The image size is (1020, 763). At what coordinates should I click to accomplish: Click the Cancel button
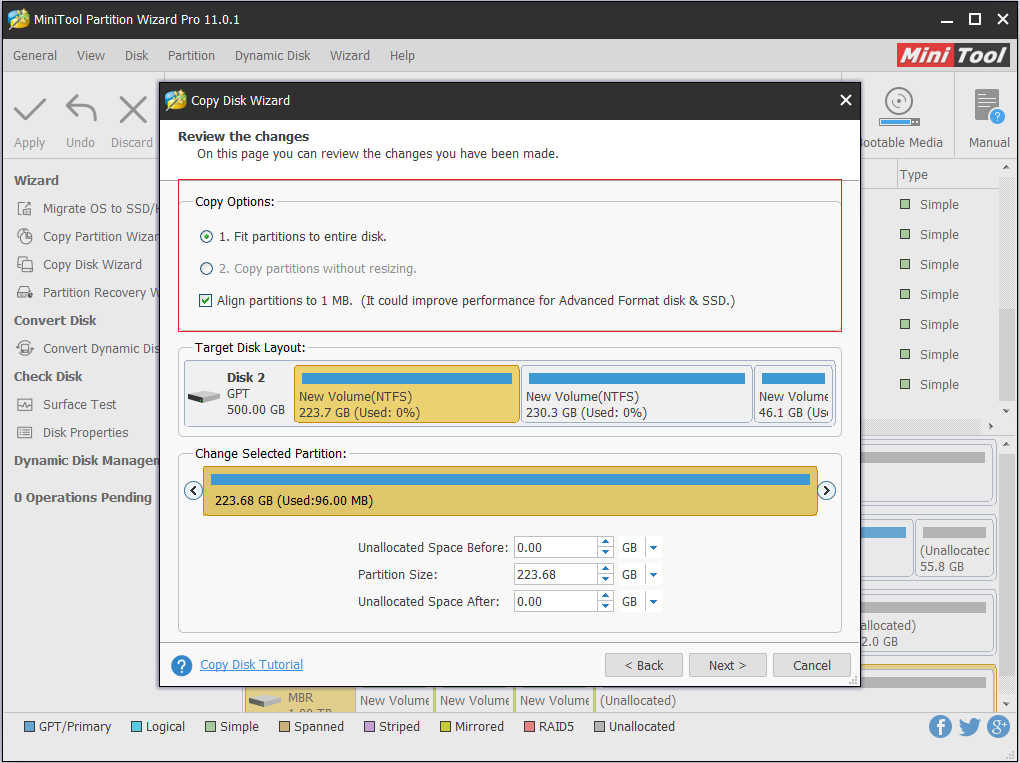[x=811, y=665]
